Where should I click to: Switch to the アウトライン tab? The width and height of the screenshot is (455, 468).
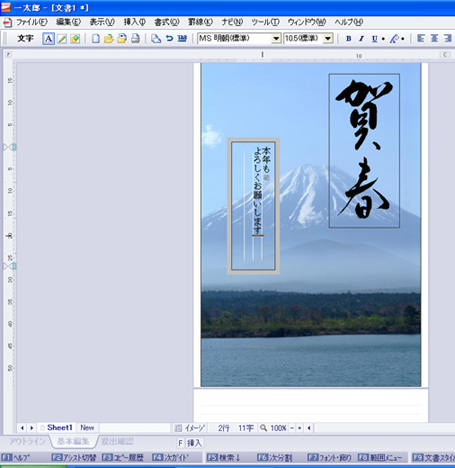(27, 441)
